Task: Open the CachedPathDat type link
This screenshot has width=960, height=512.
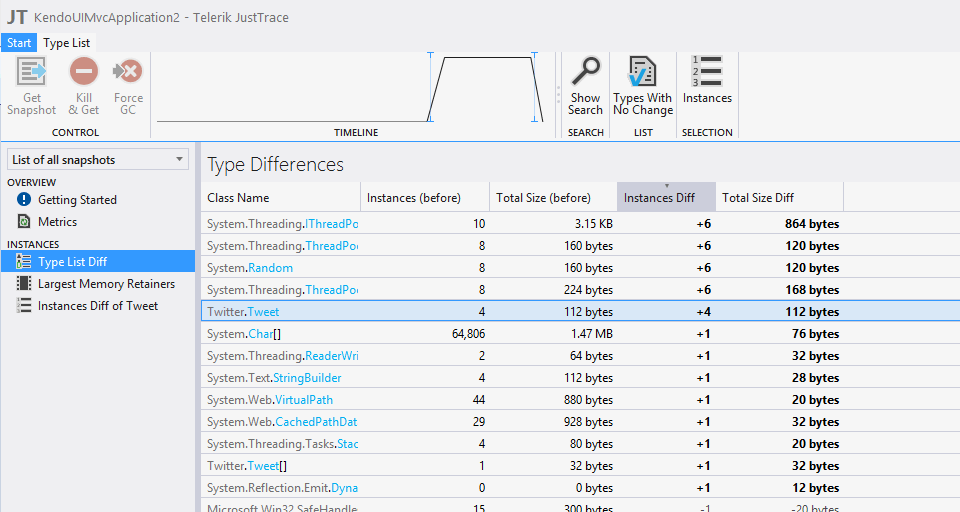Action: click(316, 422)
